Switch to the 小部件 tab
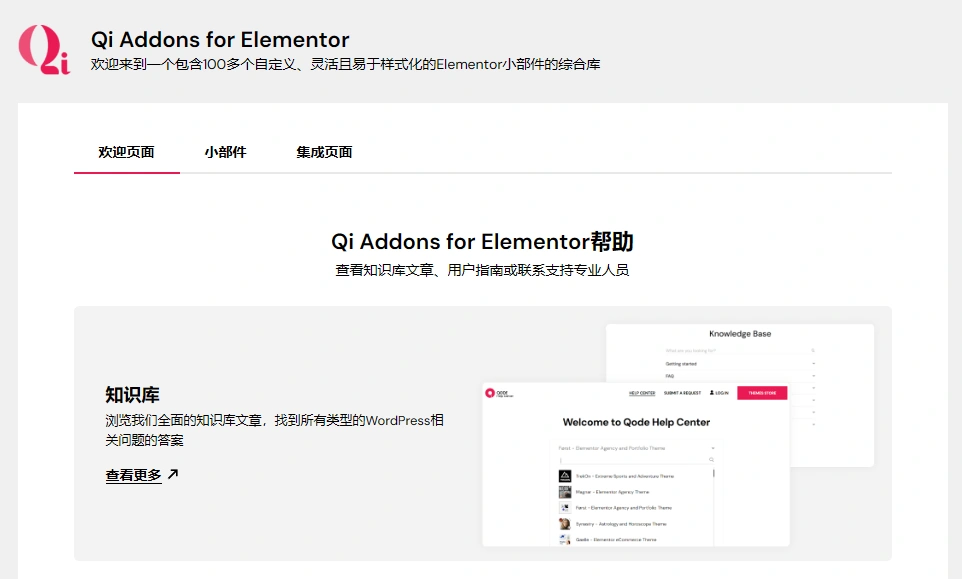 (225, 152)
